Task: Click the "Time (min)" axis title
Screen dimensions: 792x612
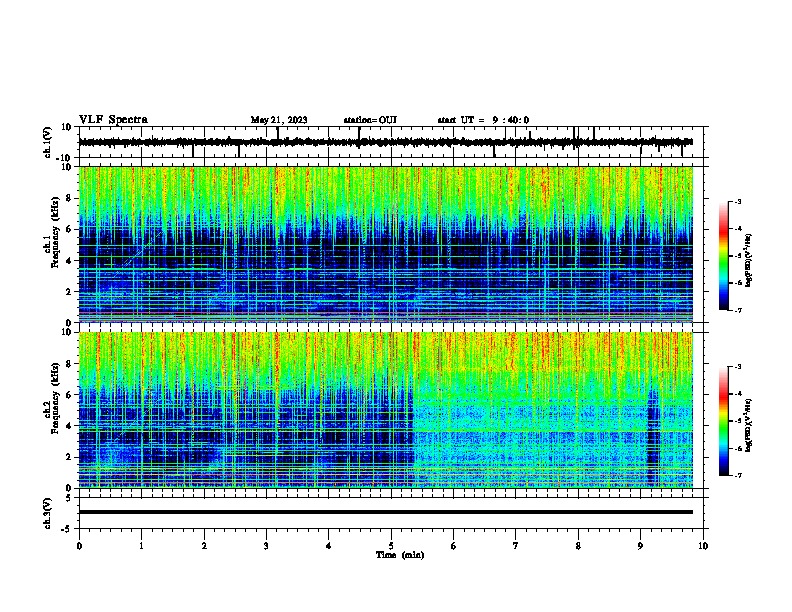Action: pos(400,555)
